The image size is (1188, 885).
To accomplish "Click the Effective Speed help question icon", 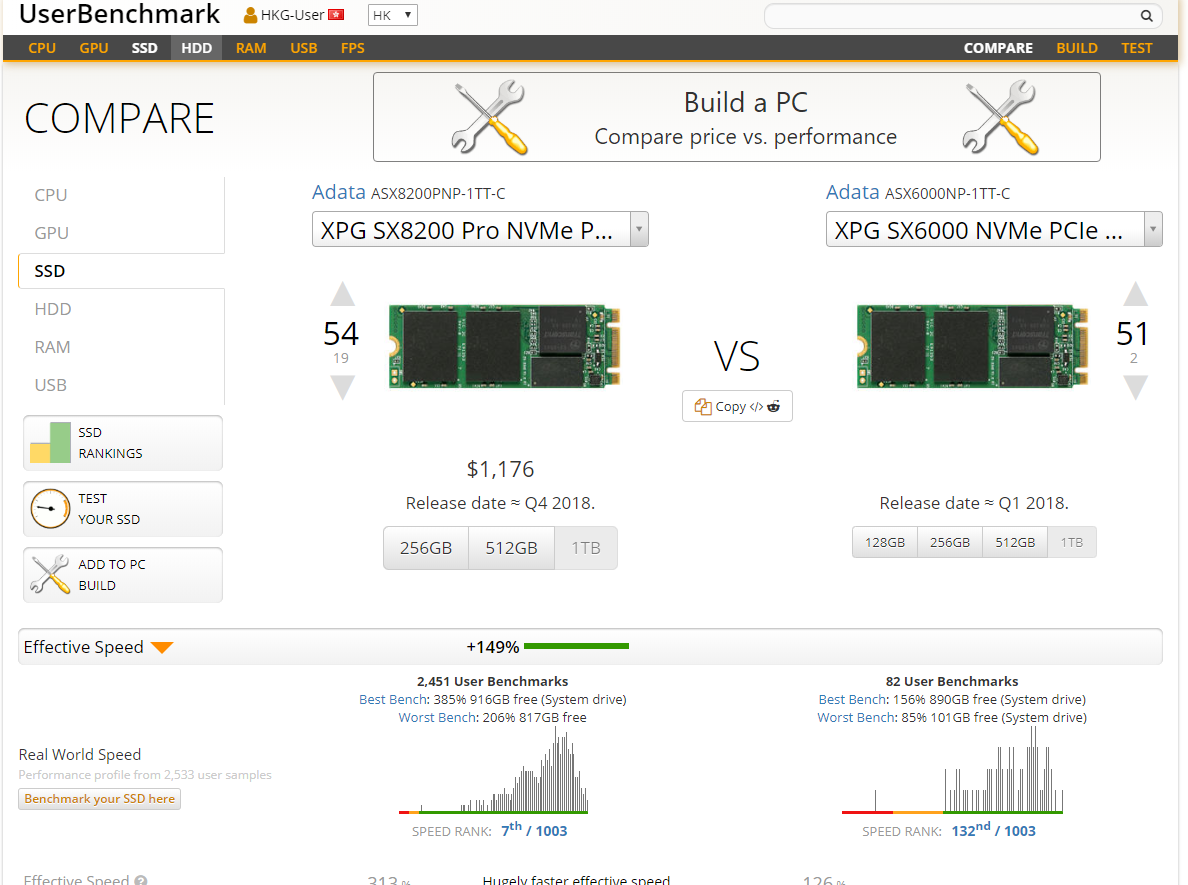I will point(141,880).
